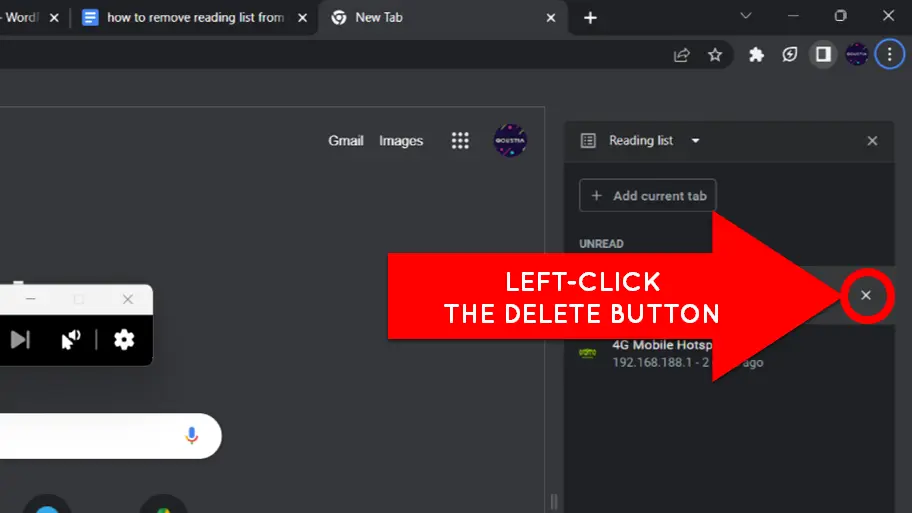Open the Chrome three-dot menu
Viewport: 912px width, 513px height.
click(x=889, y=55)
